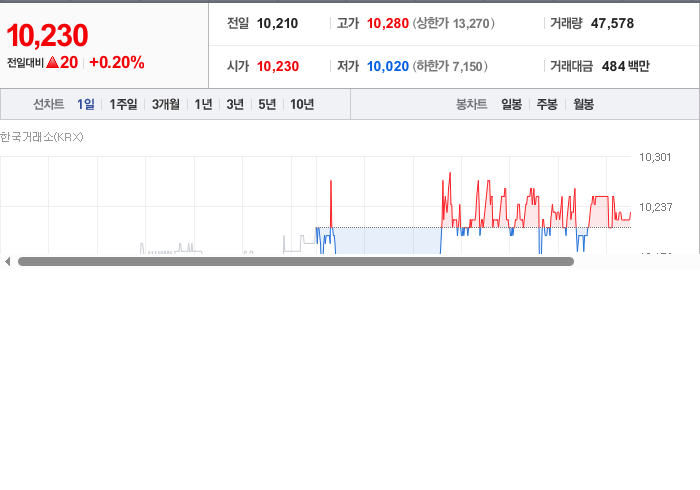The width and height of the screenshot is (700, 490).
Task: Click the blue shaded area of the chart
Action: [x=388, y=240]
